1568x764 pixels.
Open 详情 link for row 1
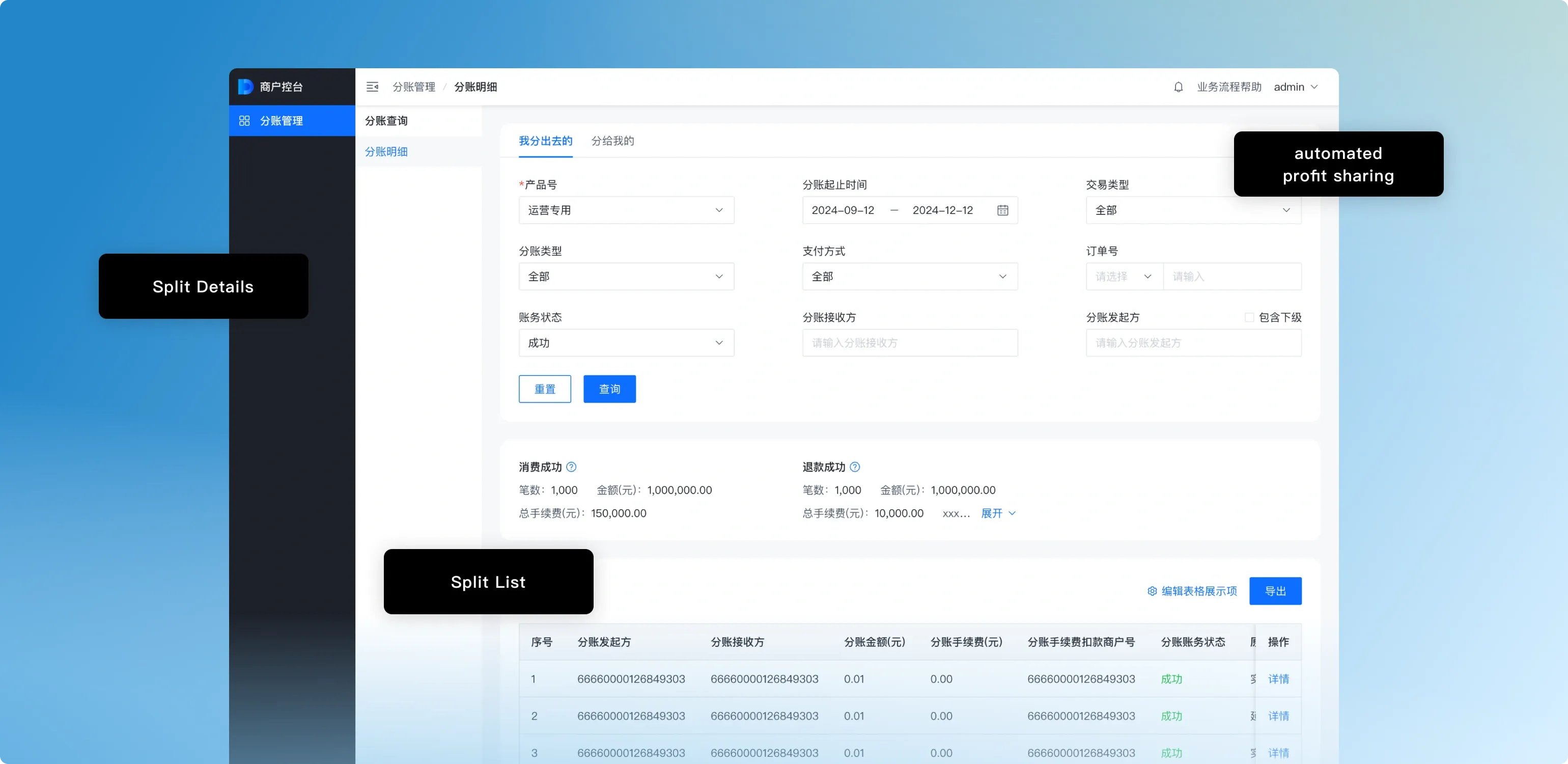(x=1278, y=679)
